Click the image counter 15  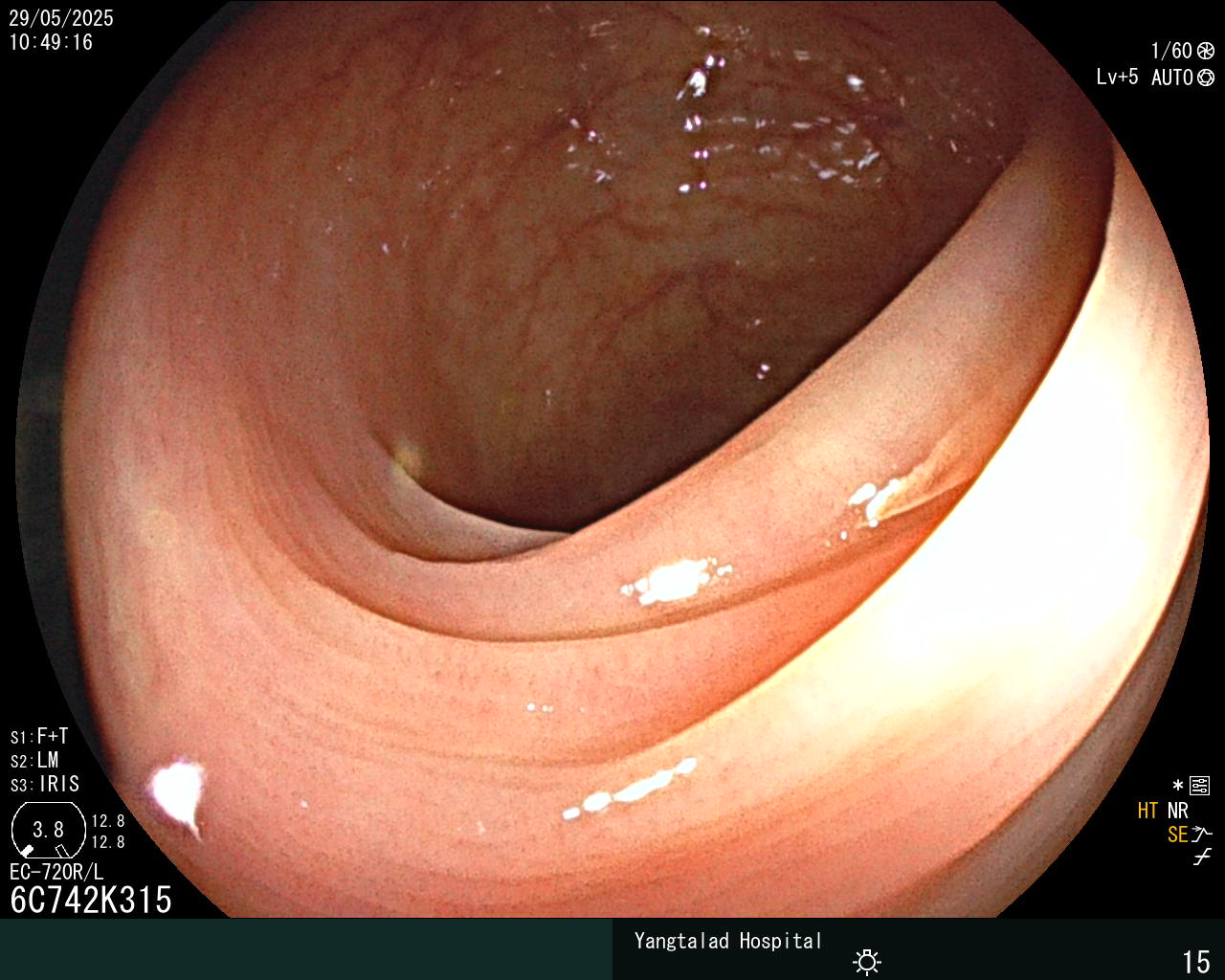click(1196, 962)
